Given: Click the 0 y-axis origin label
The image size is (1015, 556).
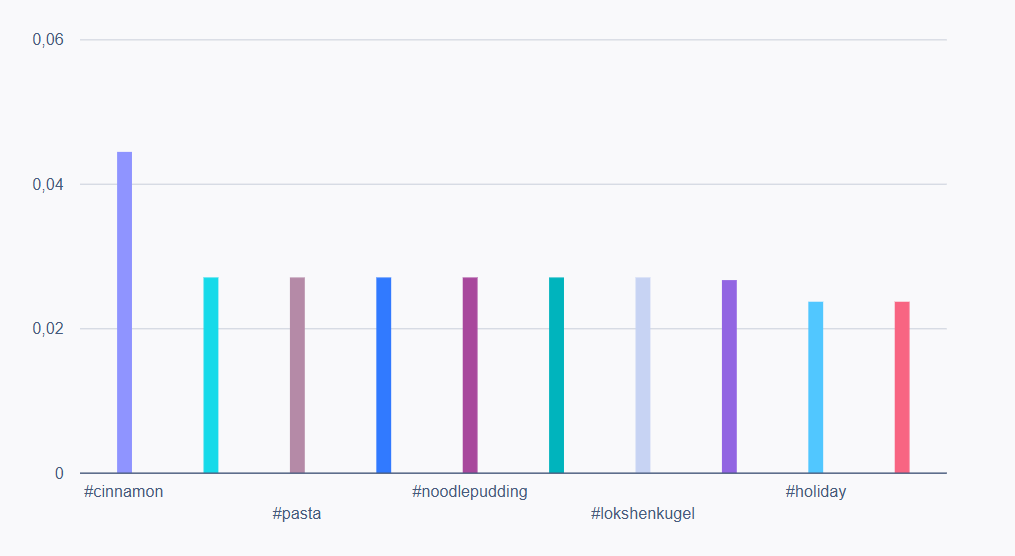Looking at the screenshot, I should click(59, 473).
